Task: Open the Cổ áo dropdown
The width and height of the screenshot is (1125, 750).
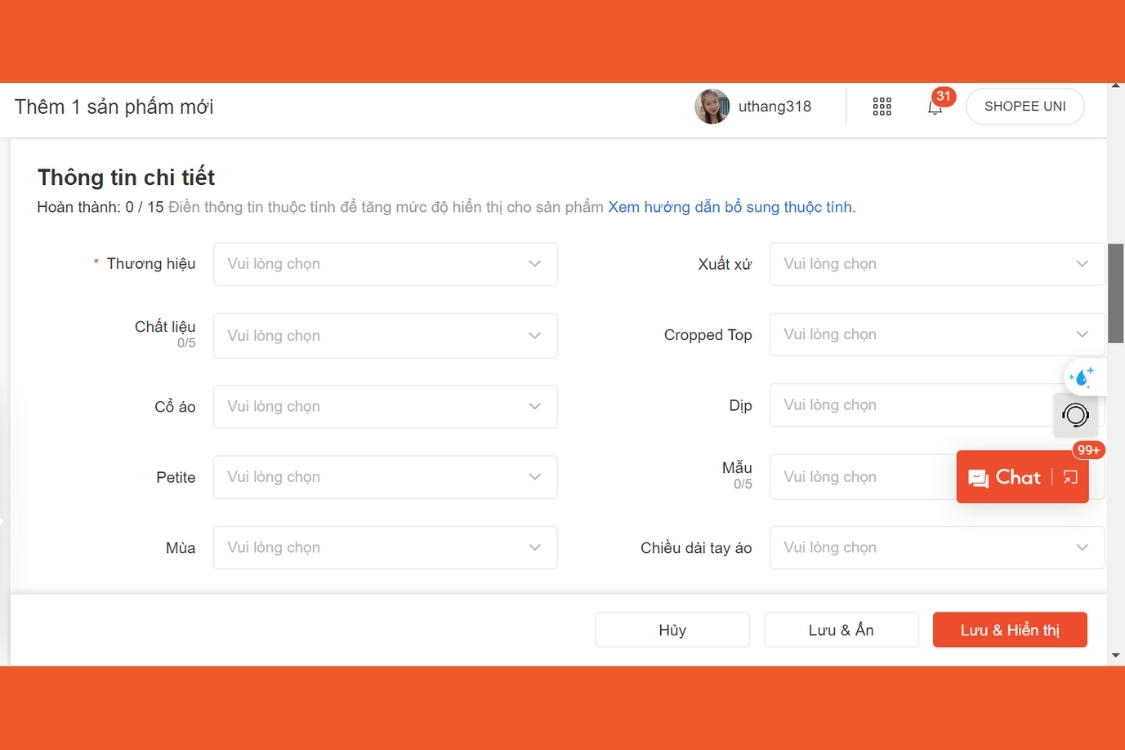Action: [385, 406]
